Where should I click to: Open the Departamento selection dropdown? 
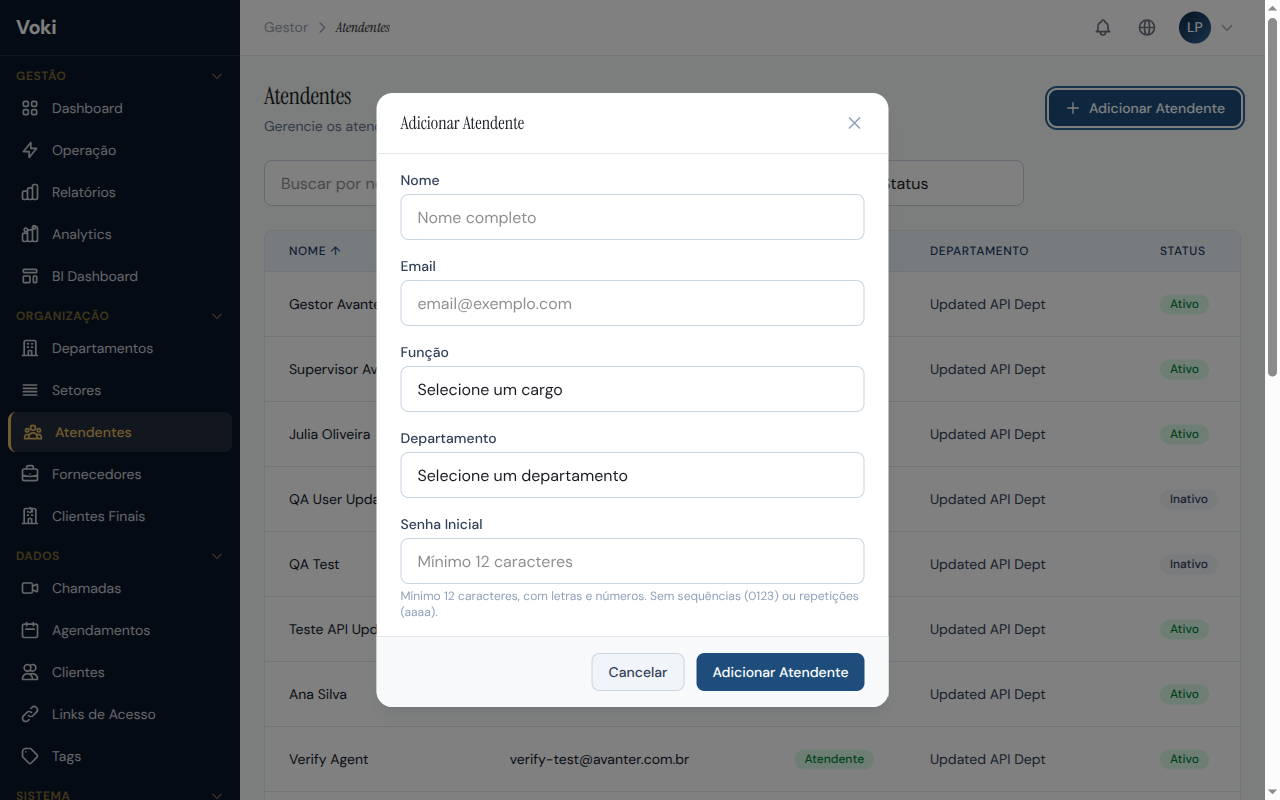pos(632,475)
